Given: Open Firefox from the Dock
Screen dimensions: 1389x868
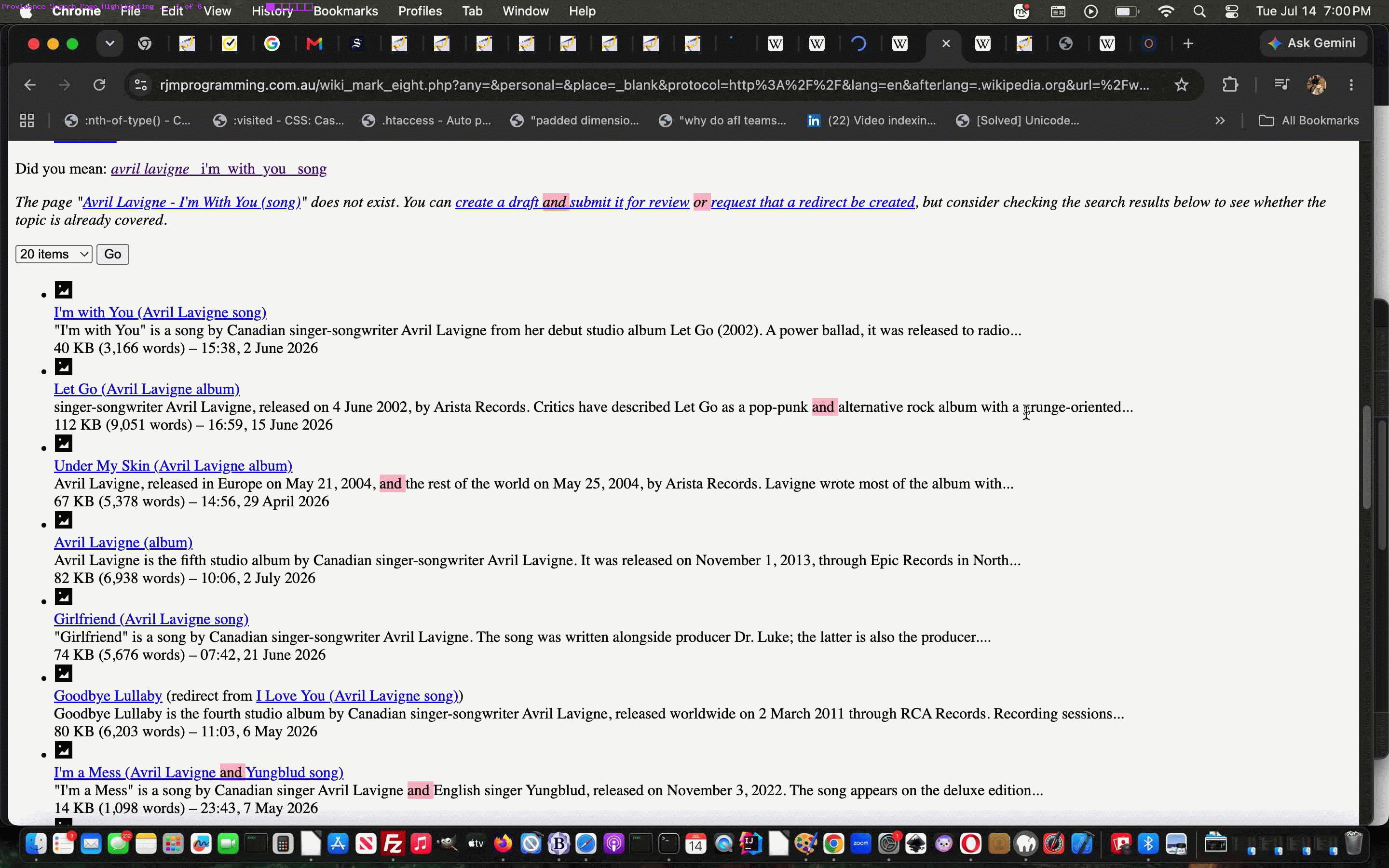Looking at the screenshot, I should click(x=504, y=844).
